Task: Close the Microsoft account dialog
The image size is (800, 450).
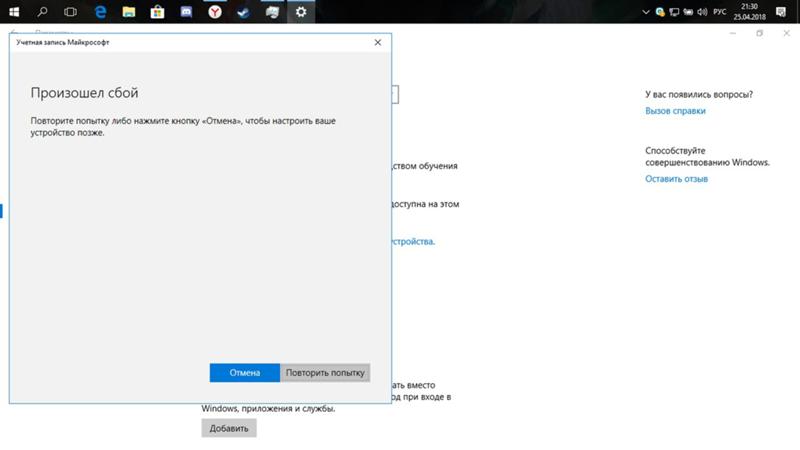Action: pyautogui.click(x=378, y=42)
